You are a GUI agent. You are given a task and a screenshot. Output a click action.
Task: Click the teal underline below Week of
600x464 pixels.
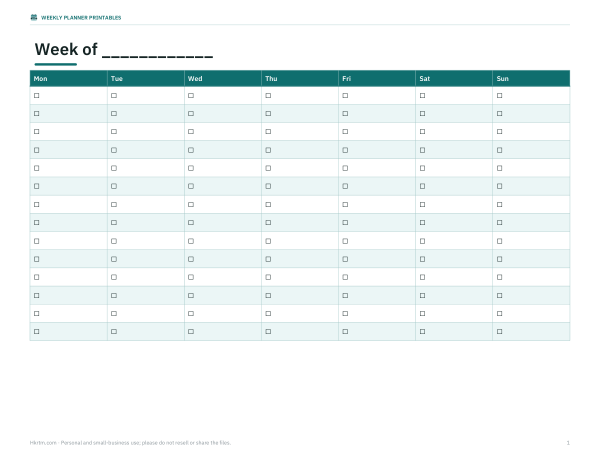56,64
